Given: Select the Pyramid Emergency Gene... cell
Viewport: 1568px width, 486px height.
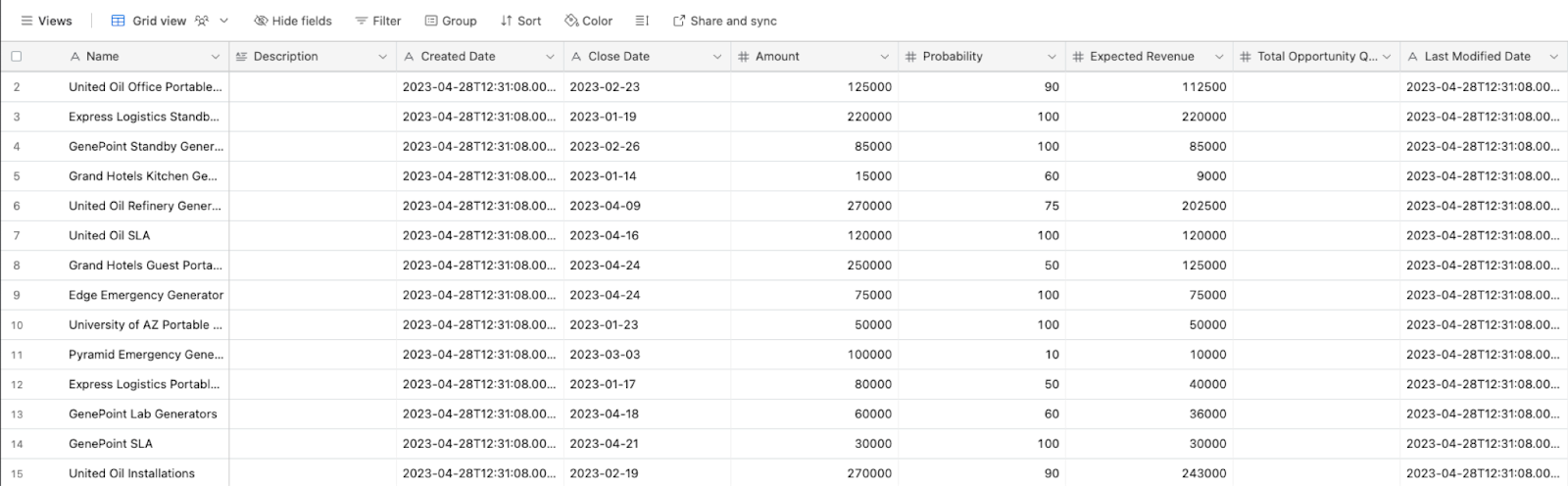Looking at the screenshot, I should [145, 355].
